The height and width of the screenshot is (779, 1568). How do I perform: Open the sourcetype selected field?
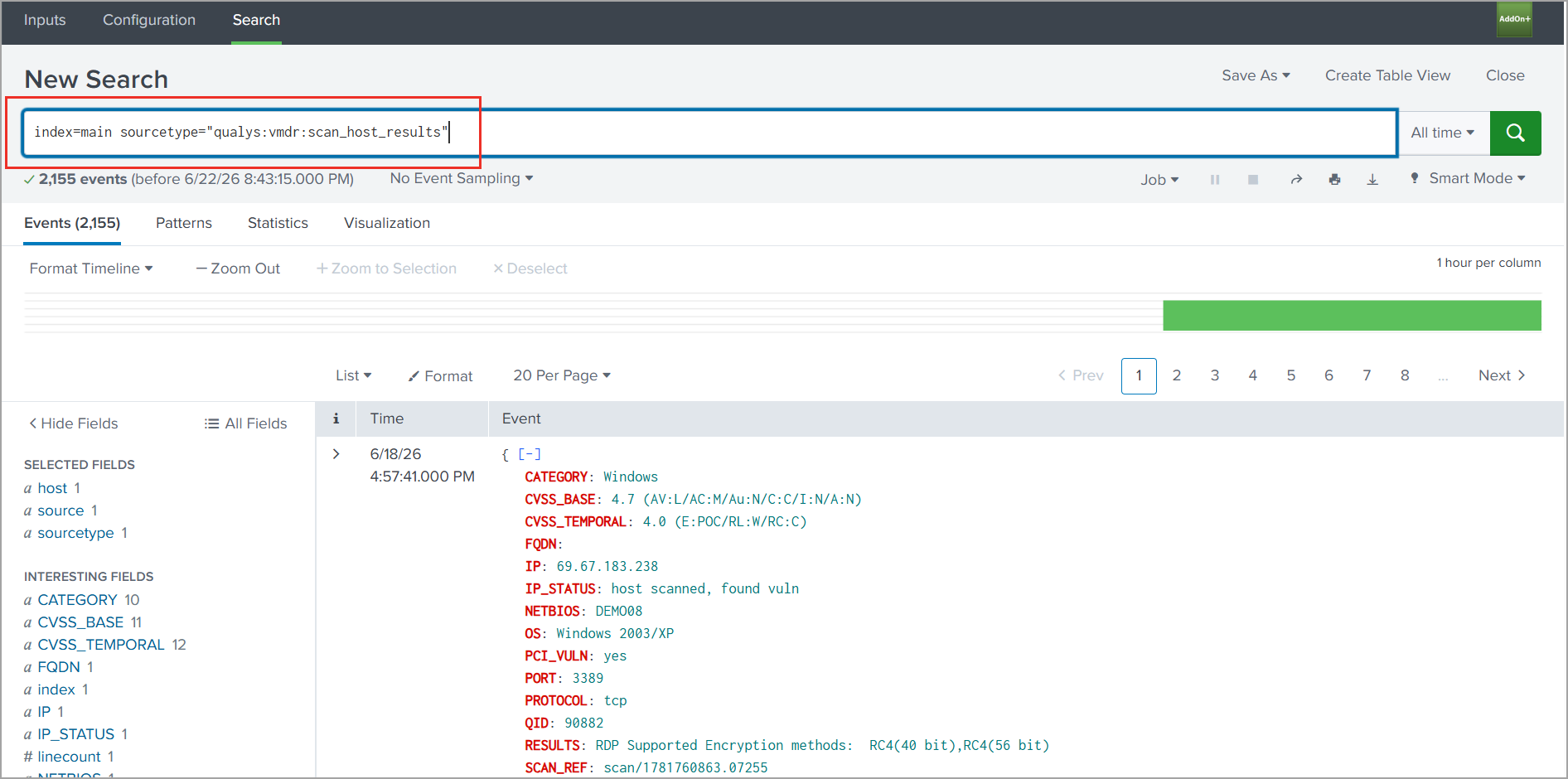tap(75, 533)
